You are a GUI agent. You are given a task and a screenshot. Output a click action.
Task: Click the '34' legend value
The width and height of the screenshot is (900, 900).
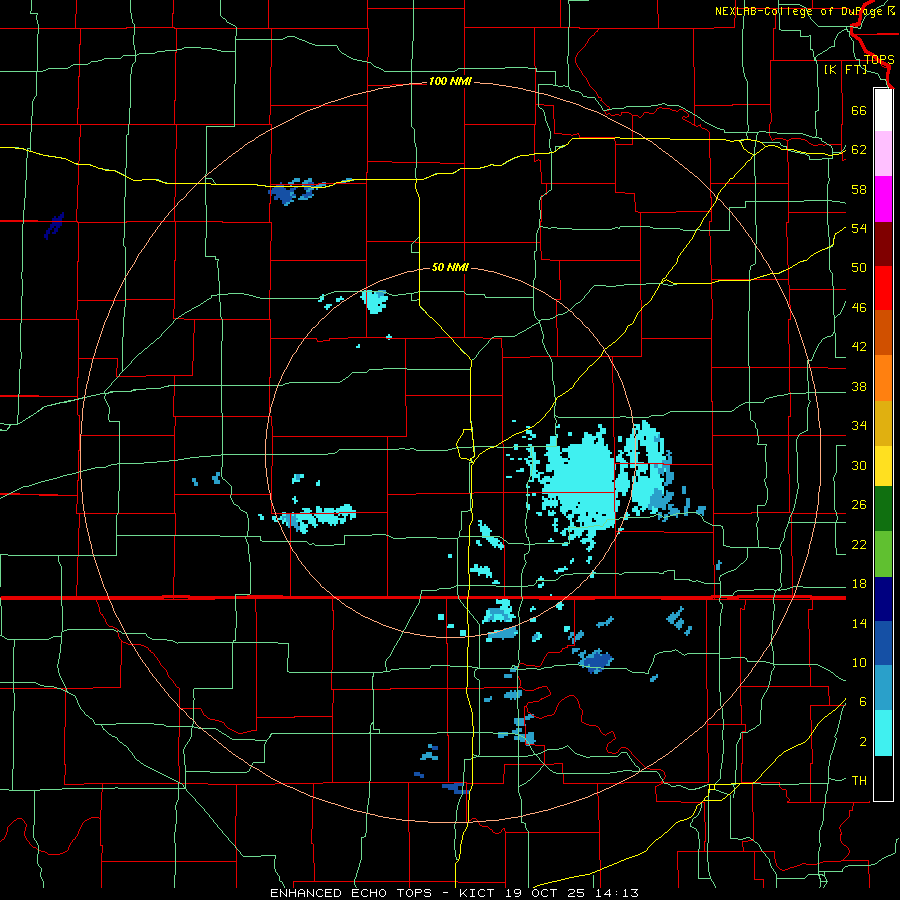[859, 426]
